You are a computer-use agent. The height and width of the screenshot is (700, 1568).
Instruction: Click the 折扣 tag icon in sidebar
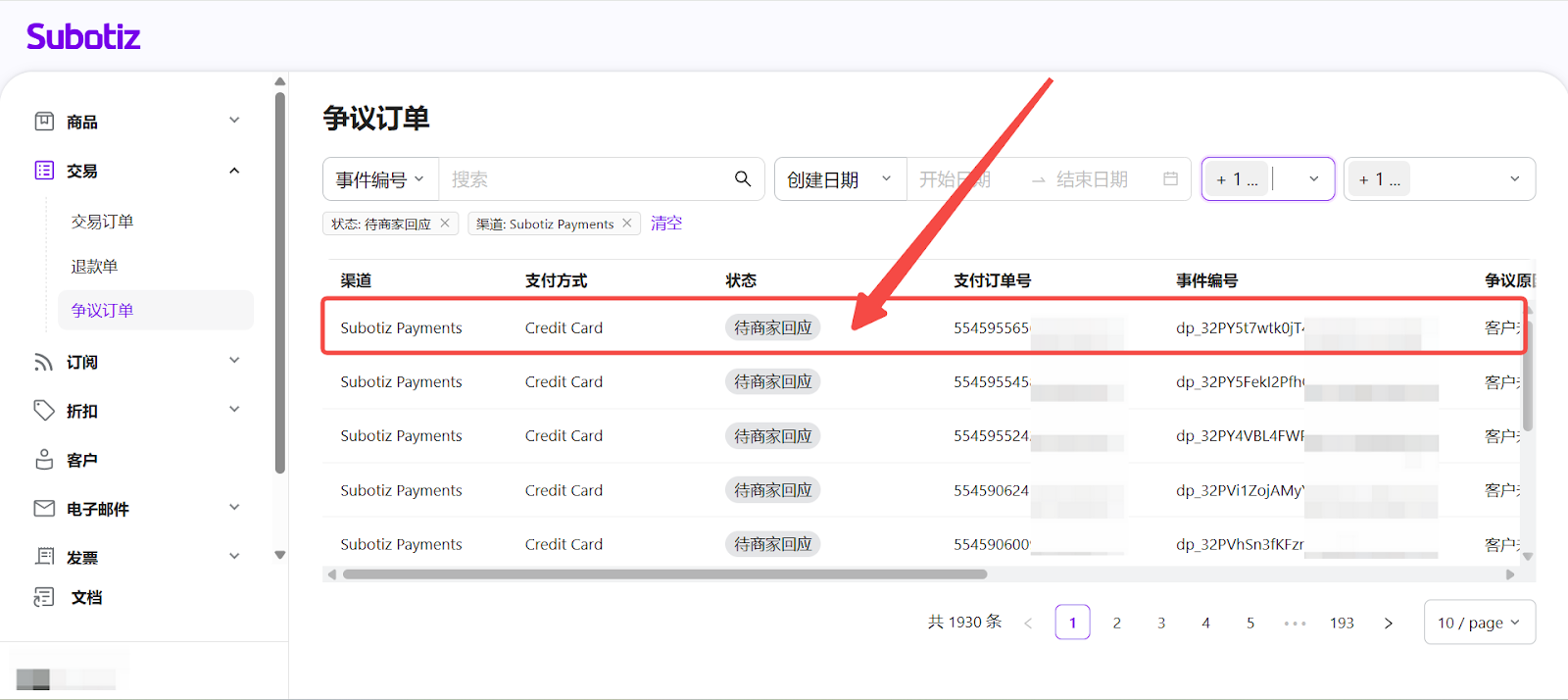pyautogui.click(x=44, y=410)
